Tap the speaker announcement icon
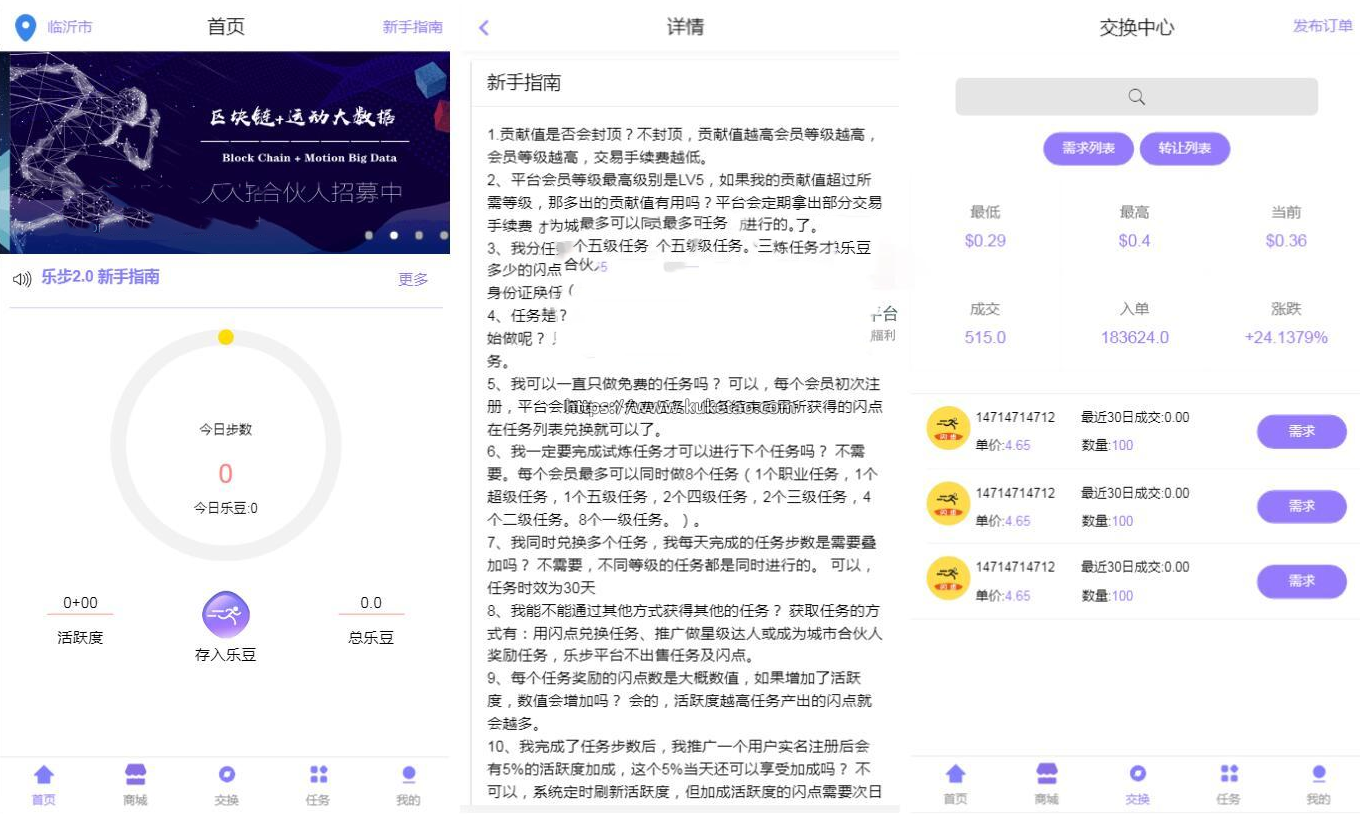The image size is (1360, 814). point(22,279)
